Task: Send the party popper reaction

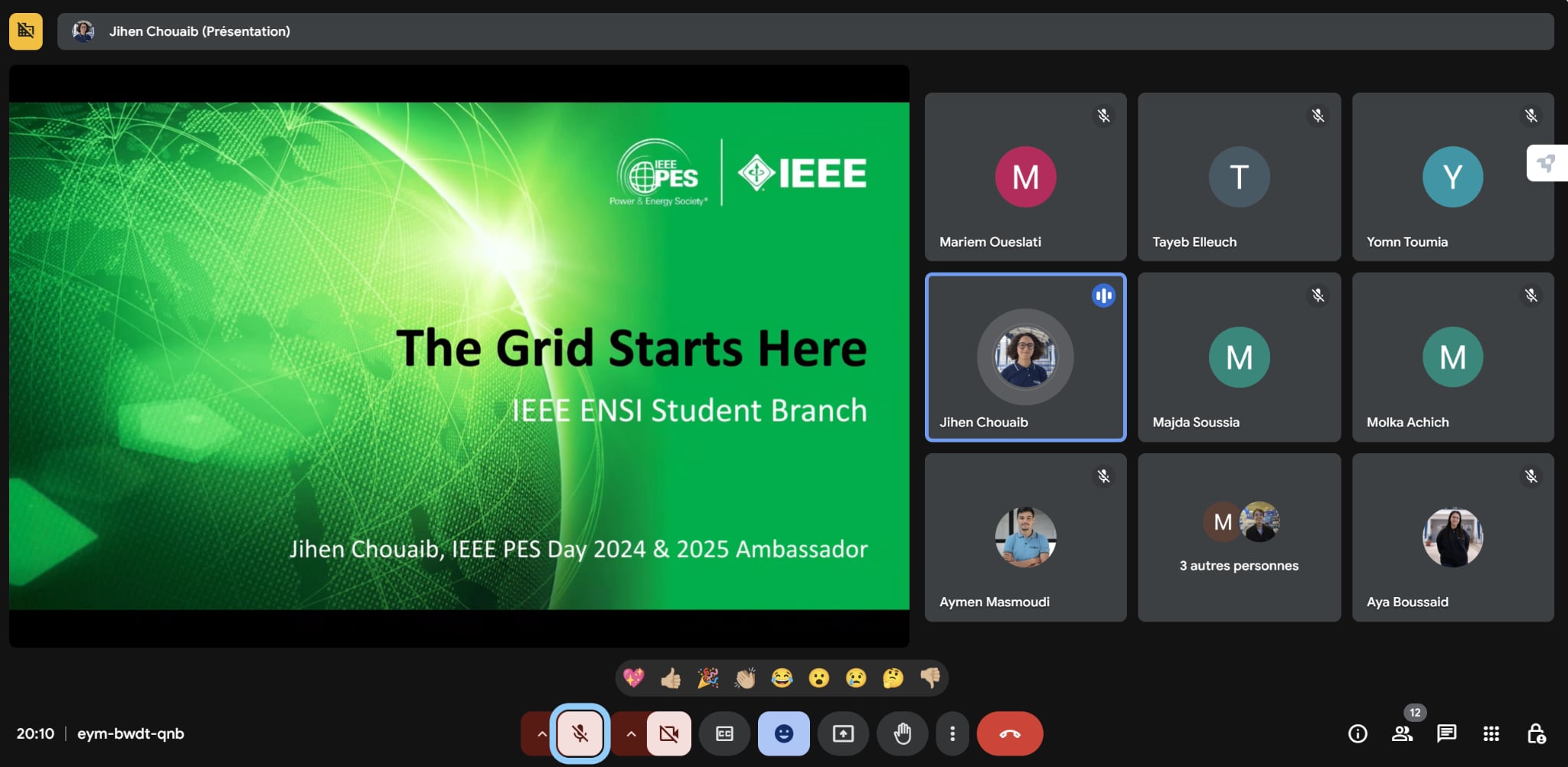Action: 707,678
